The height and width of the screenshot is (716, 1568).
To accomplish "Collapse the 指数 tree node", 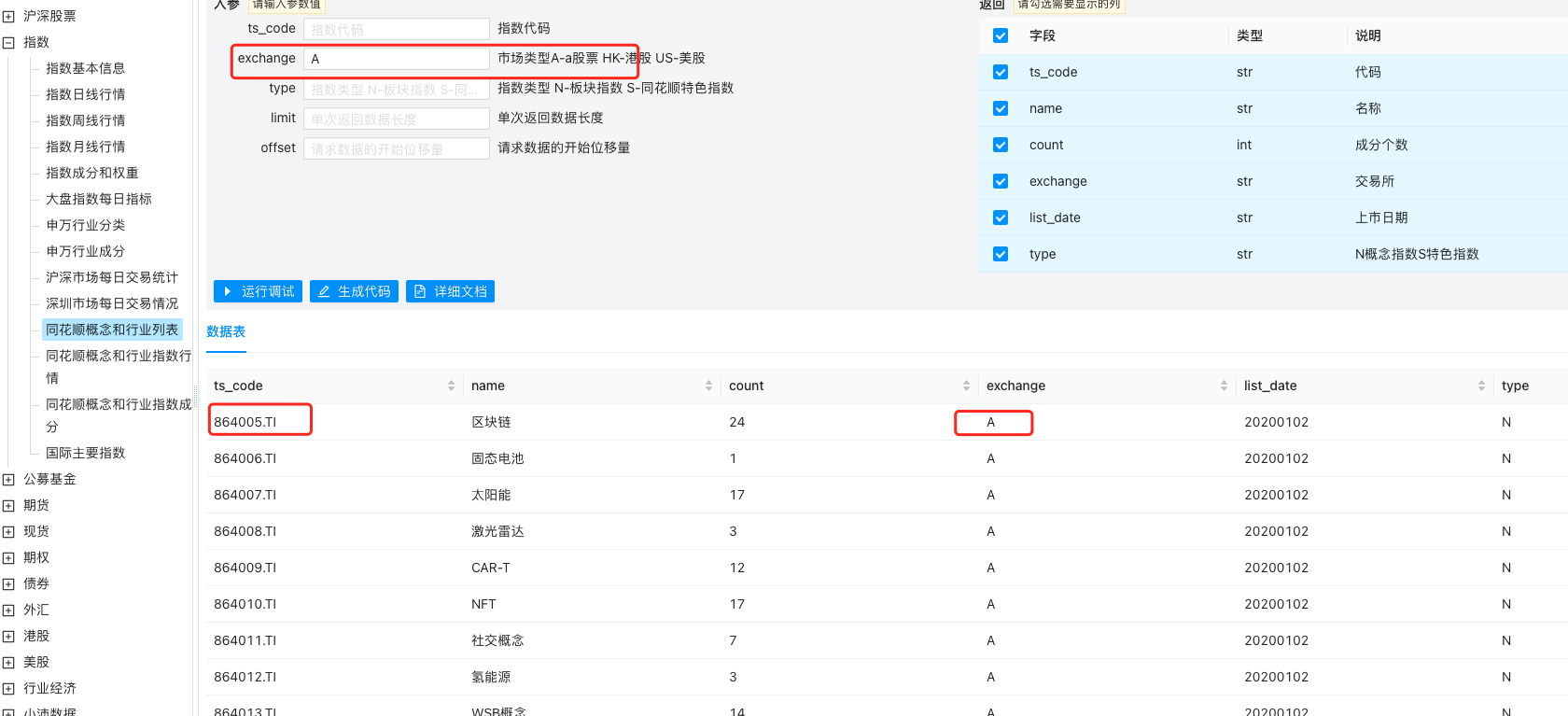I will coord(8,42).
